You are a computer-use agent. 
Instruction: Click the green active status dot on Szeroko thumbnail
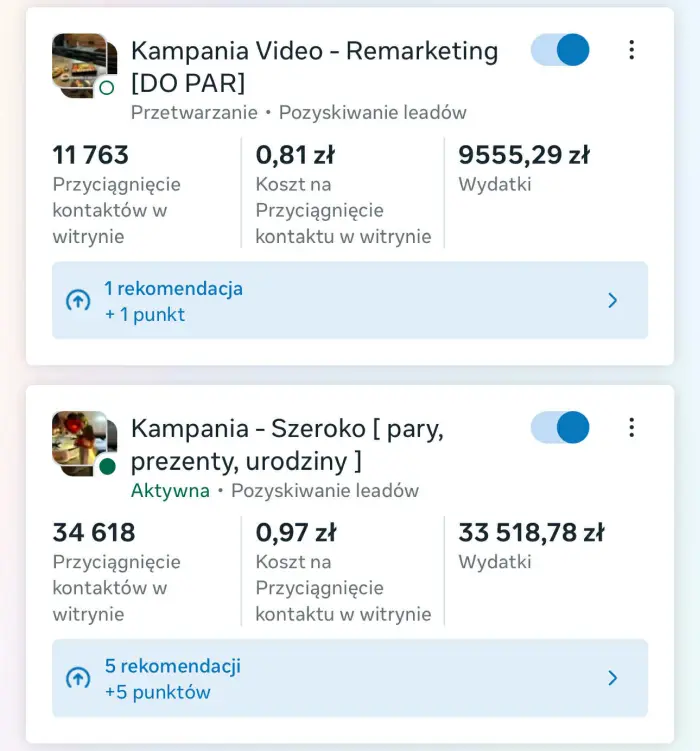106,466
